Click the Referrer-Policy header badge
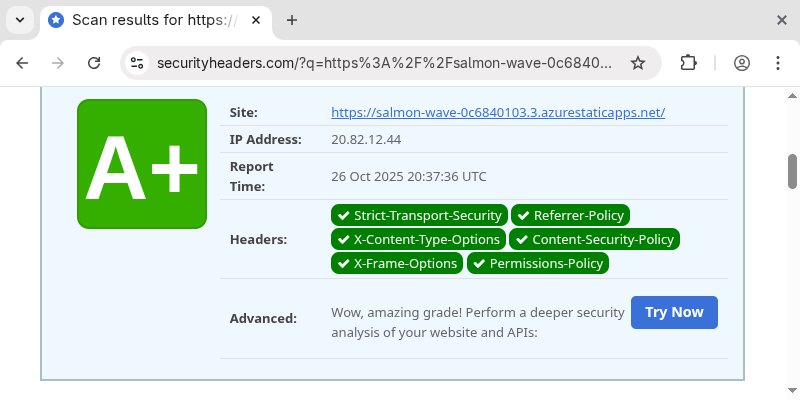This screenshot has height=400, width=800. (570, 215)
